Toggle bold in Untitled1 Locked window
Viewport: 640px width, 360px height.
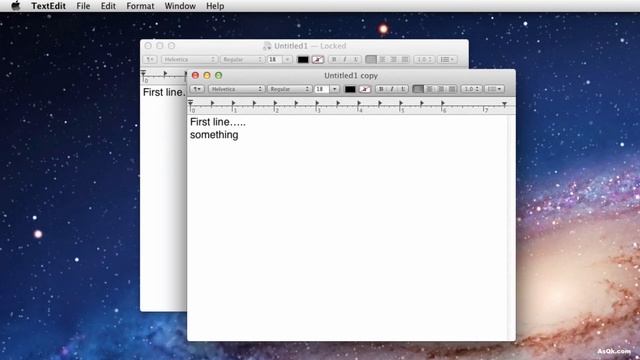pyautogui.click(x=334, y=60)
